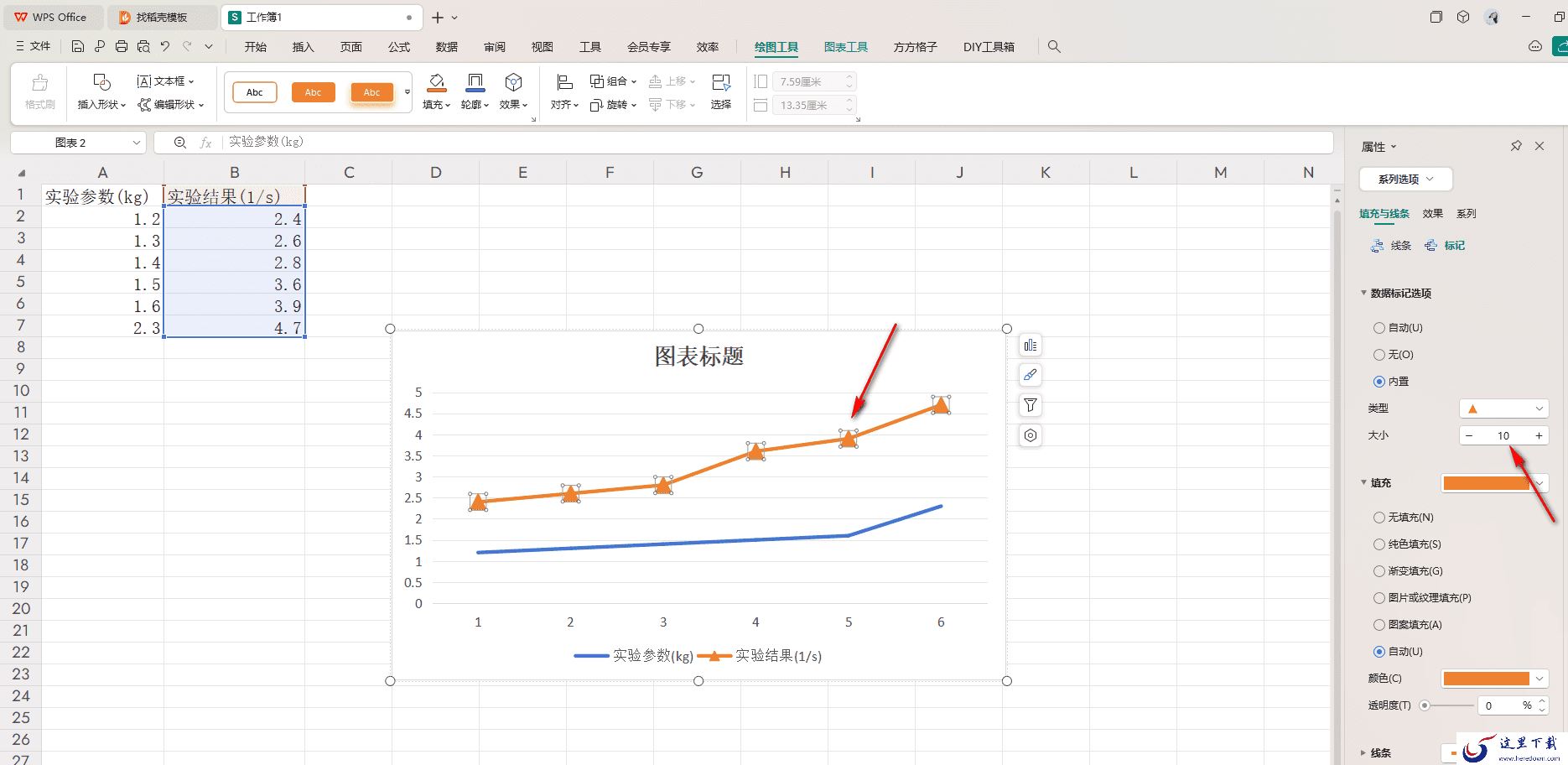Click the Fill (填充) bucket icon
This screenshot has height=765, width=1568.
tap(436, 82)
